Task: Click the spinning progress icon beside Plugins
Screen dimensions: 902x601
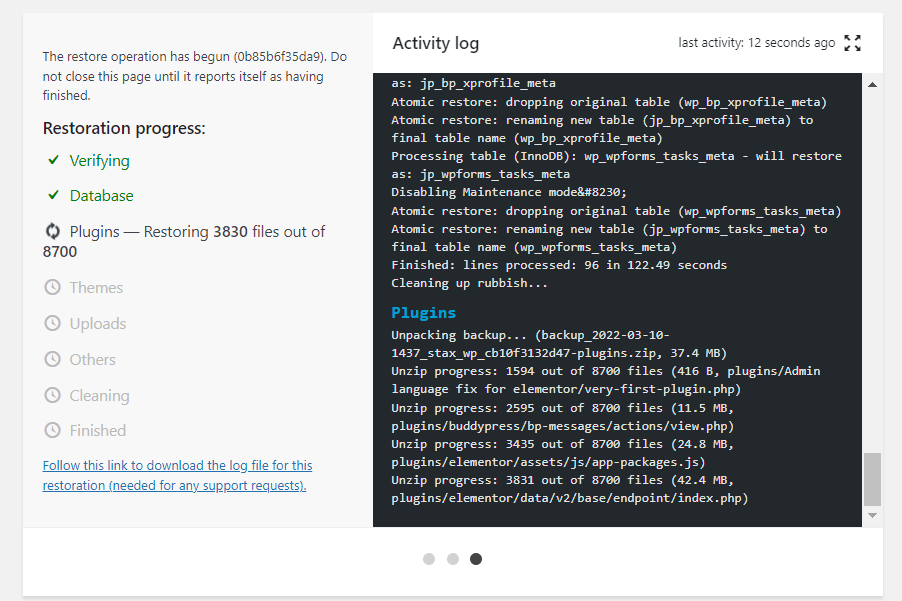Action: point(52,231)
